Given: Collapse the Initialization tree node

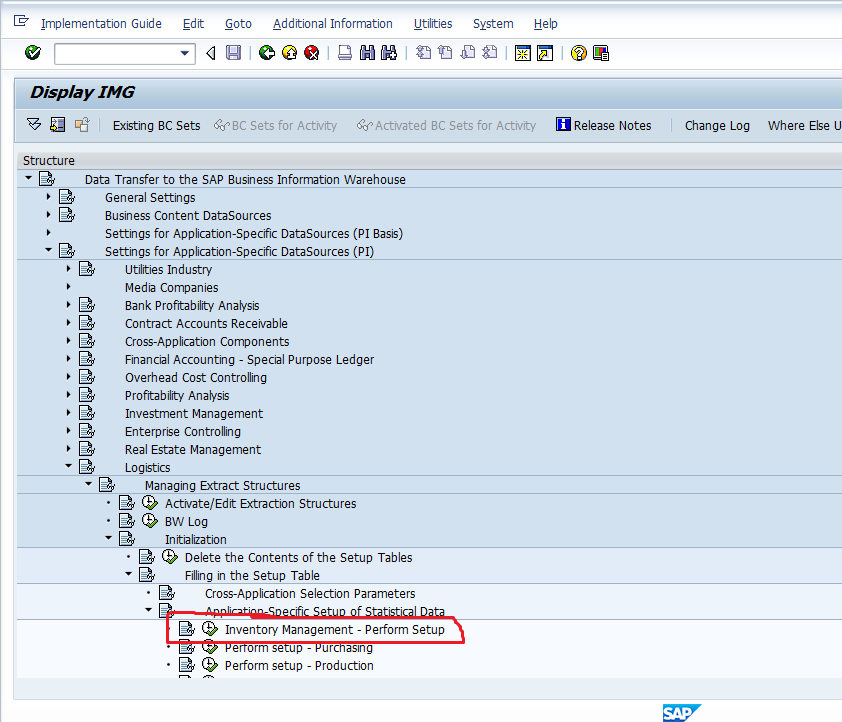Looking at the screenshot, I should pos(108,539).
